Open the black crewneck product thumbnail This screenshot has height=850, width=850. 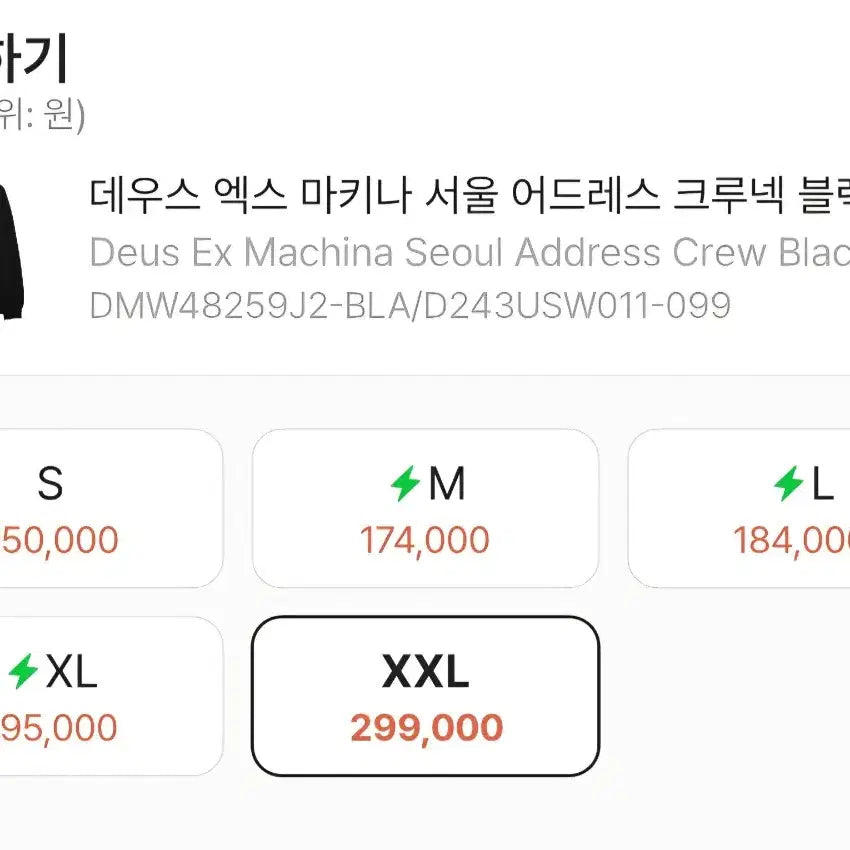point(10,250)
